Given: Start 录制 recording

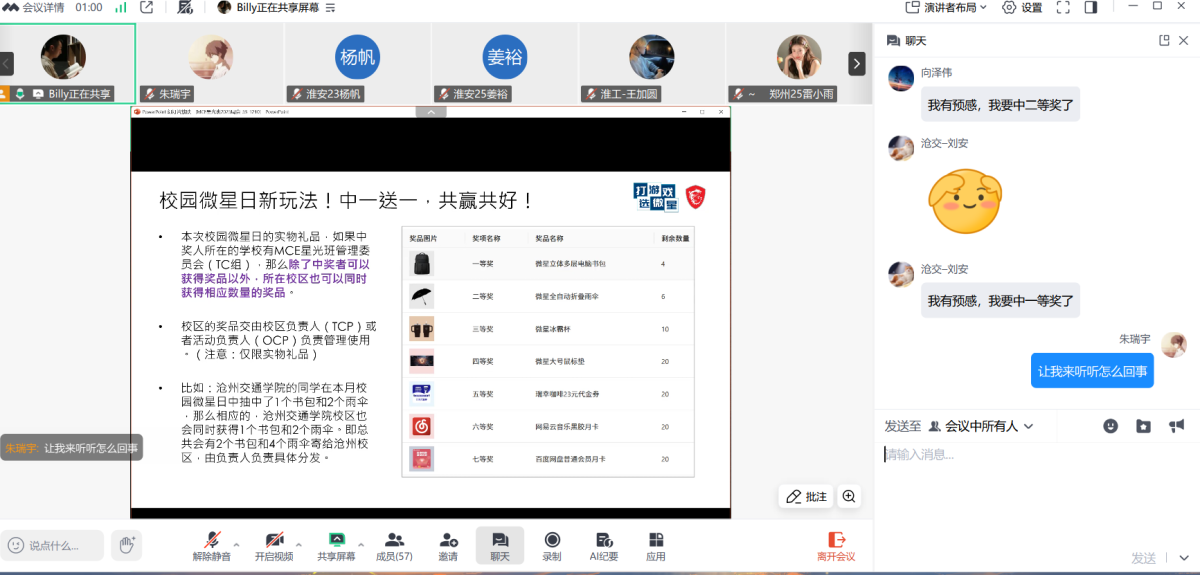Looking at the screenshot, I should coord(552,546).
